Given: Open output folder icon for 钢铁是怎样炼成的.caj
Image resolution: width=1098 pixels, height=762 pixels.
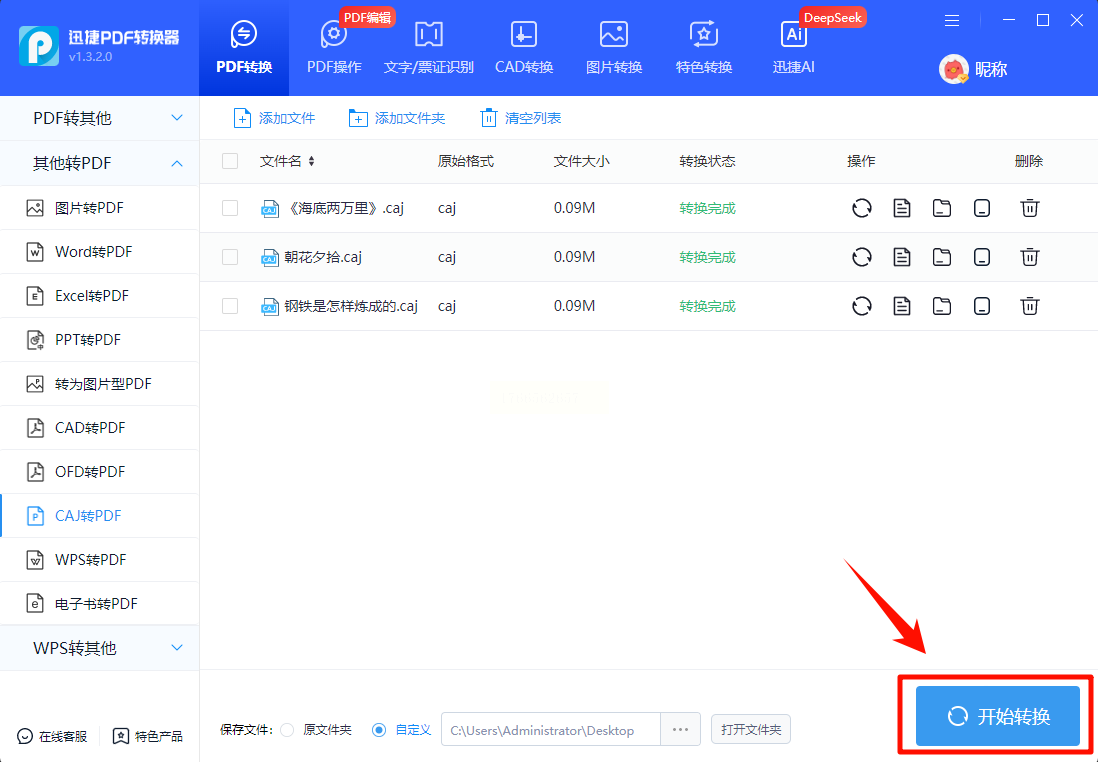Looking at the screenshot, I should pyautogui.click(x=941, y=306).
